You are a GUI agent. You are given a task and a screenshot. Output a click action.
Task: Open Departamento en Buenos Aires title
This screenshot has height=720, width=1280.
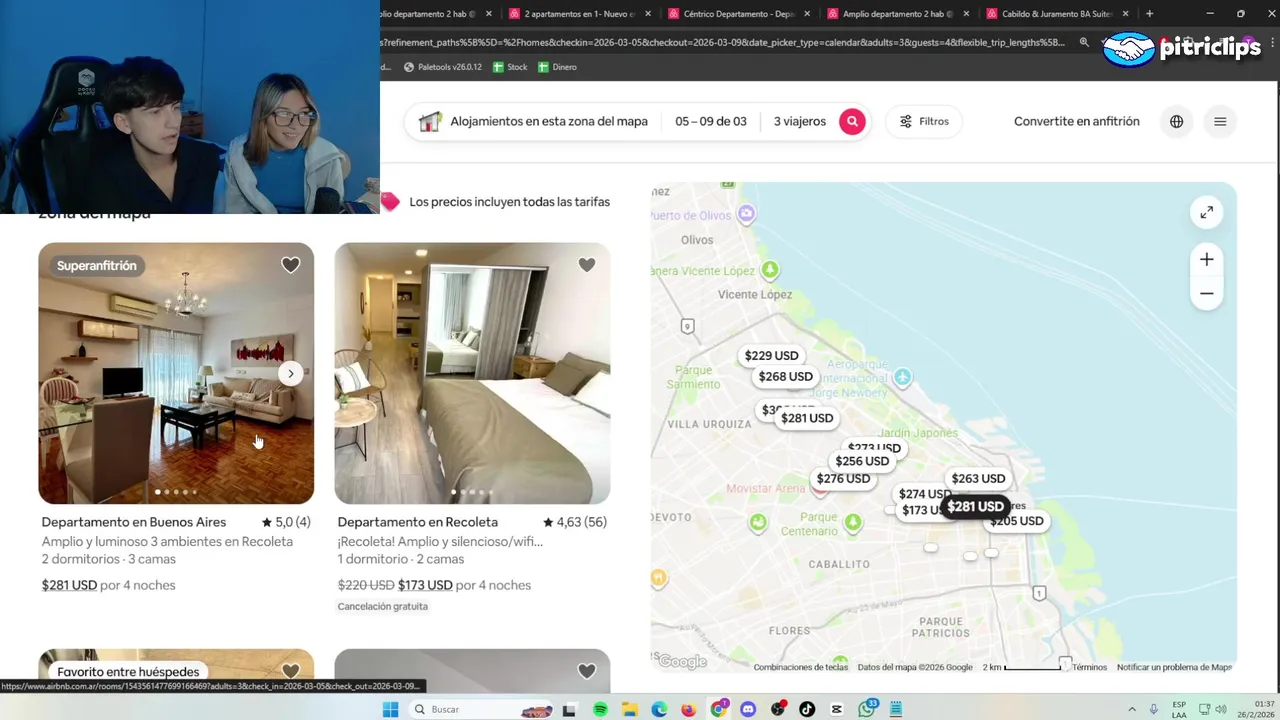point(134,522)
